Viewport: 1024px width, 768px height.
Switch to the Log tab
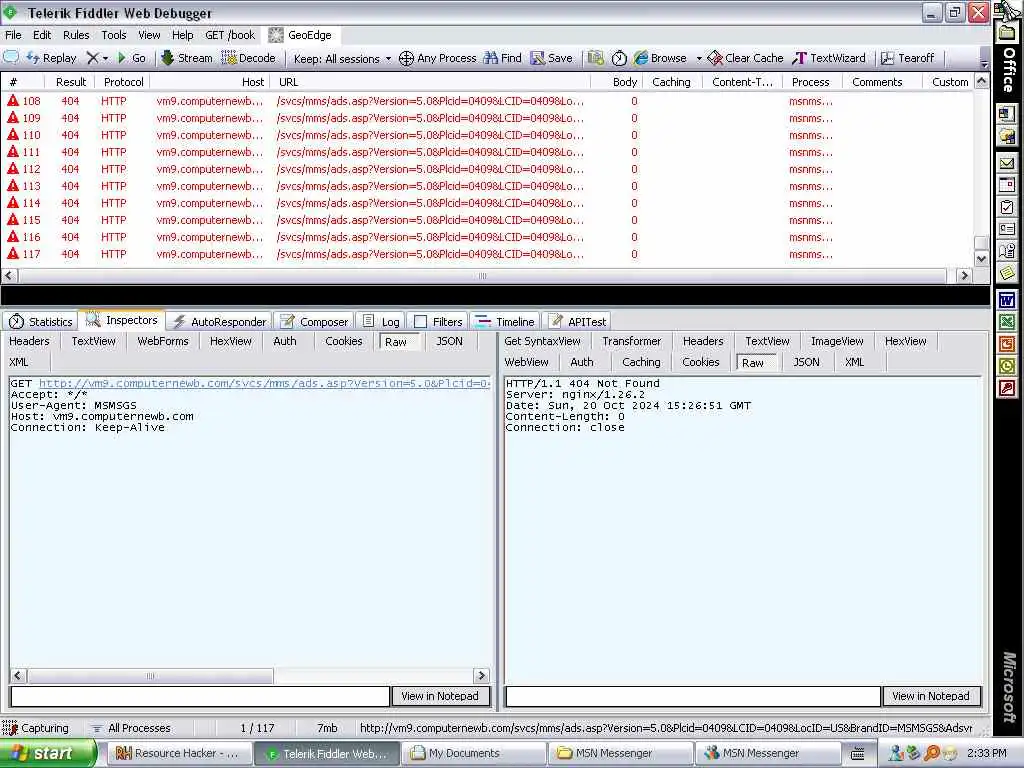coord(381,321)
